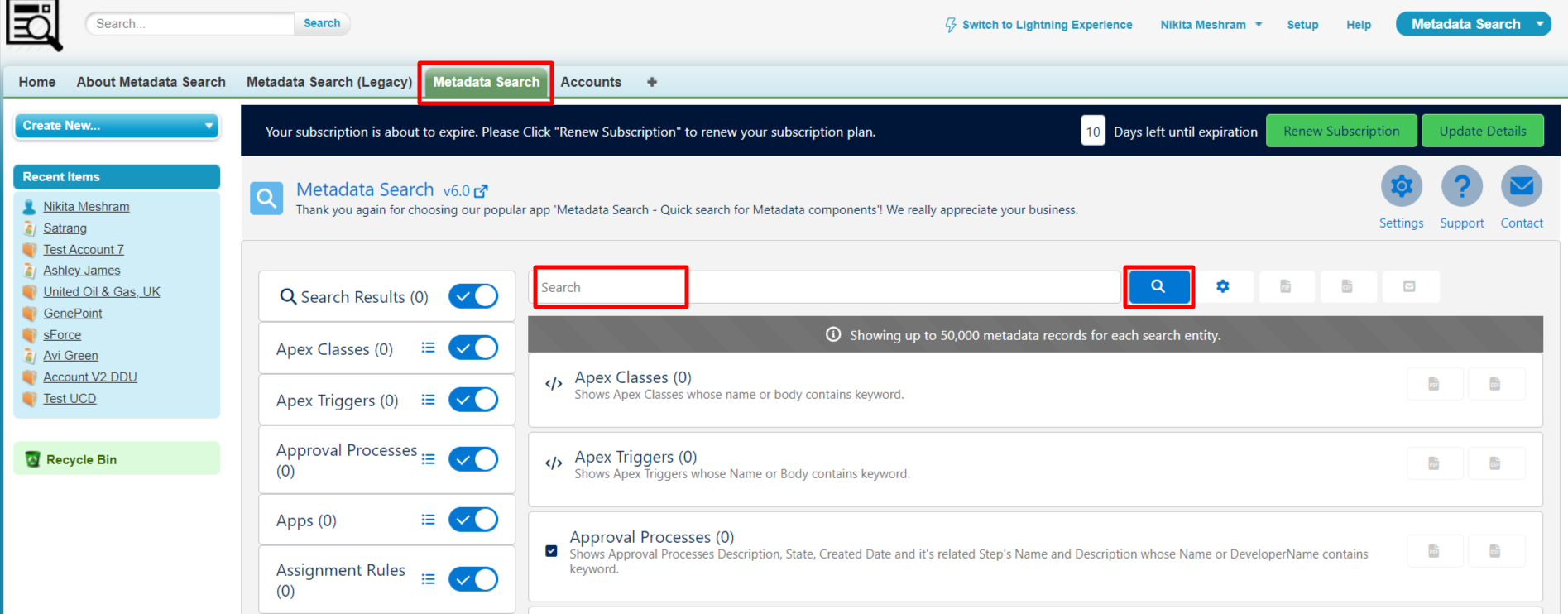The width and height of the screenshot is (1568, 614).
Task: Open external link icon next to v6.0
Action: coord(481,191)
